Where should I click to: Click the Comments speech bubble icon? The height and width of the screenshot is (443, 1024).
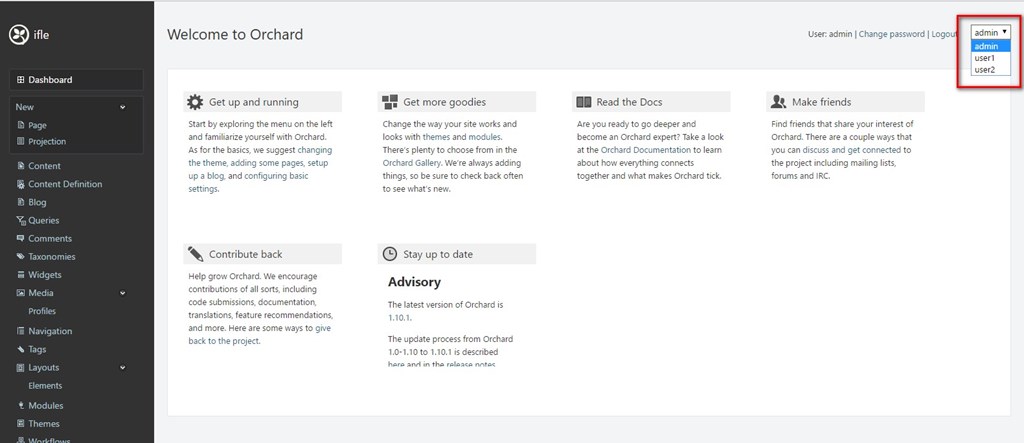click(20, 239)
